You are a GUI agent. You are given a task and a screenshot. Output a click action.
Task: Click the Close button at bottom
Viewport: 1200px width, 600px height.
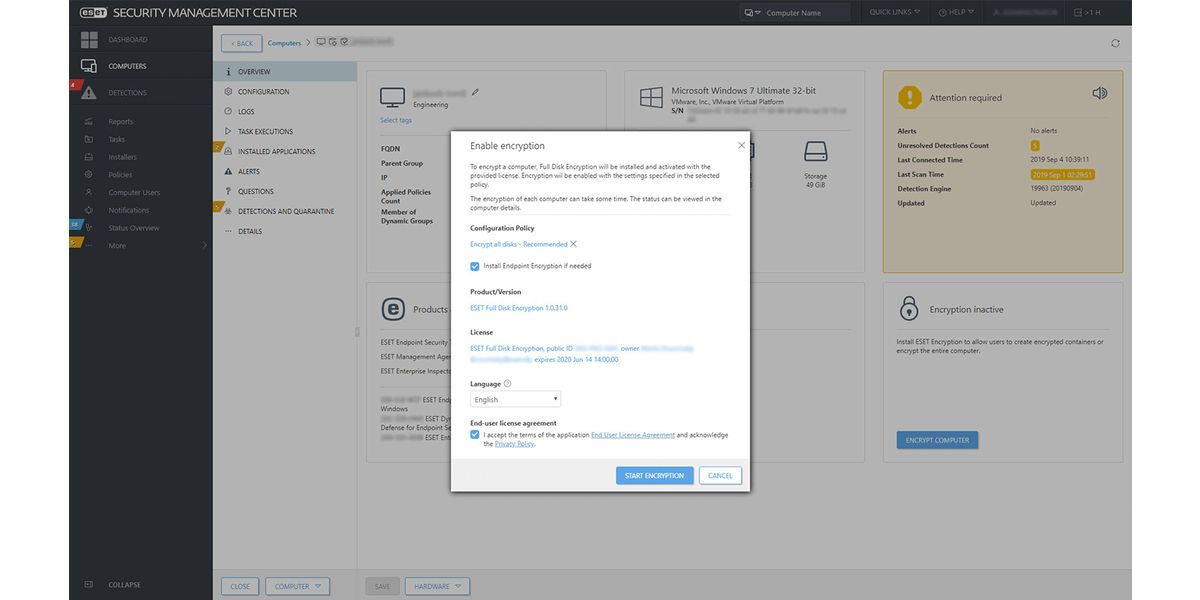click(x=240, y=587)
